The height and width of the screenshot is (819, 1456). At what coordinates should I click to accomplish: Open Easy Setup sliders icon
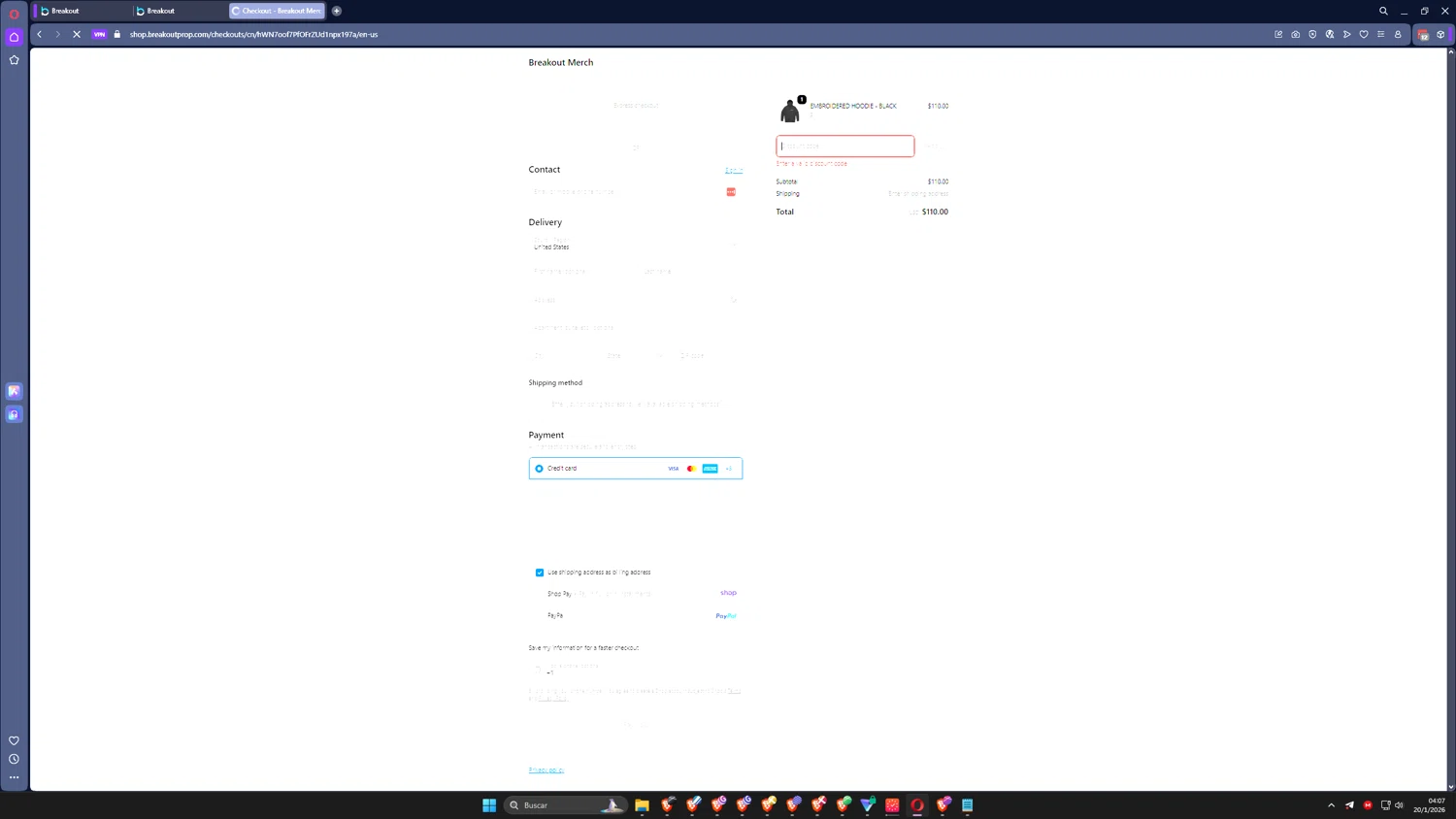coord(1380,34)
